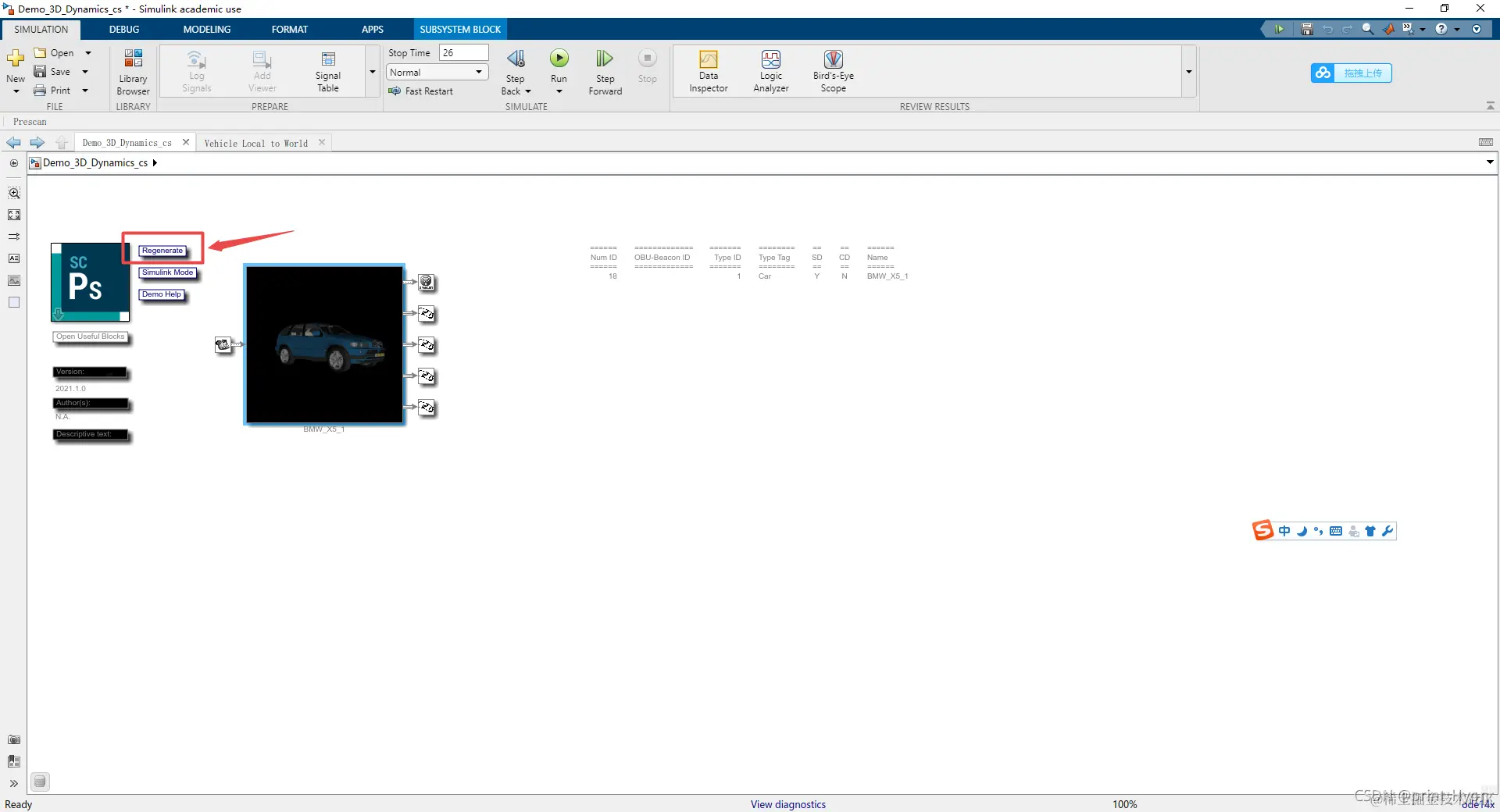This screenshot has width=1500, height=812.
Task: Click the Step Forward icon
Action: pyautogui.click(x=605, y=59)
